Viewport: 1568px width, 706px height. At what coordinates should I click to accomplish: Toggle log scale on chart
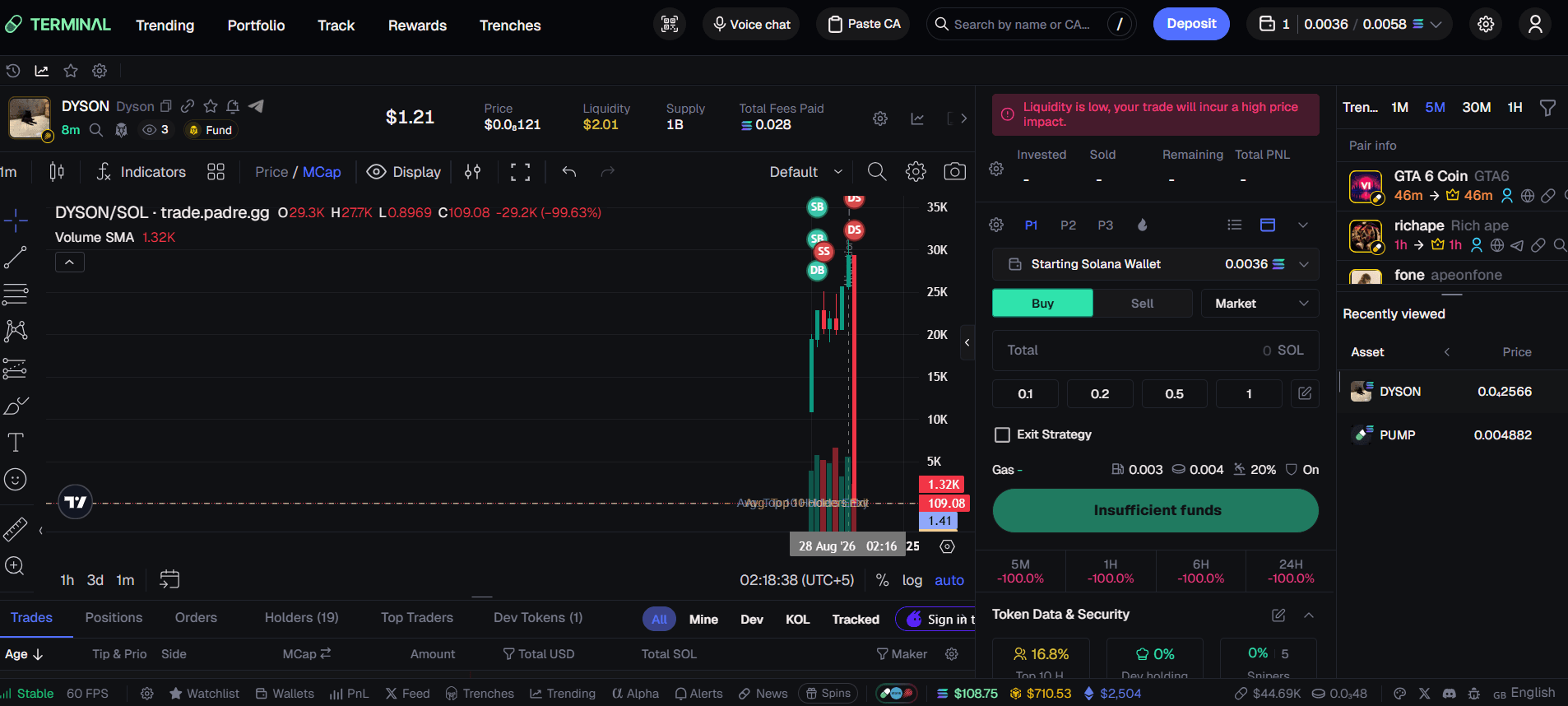[912, 580]
